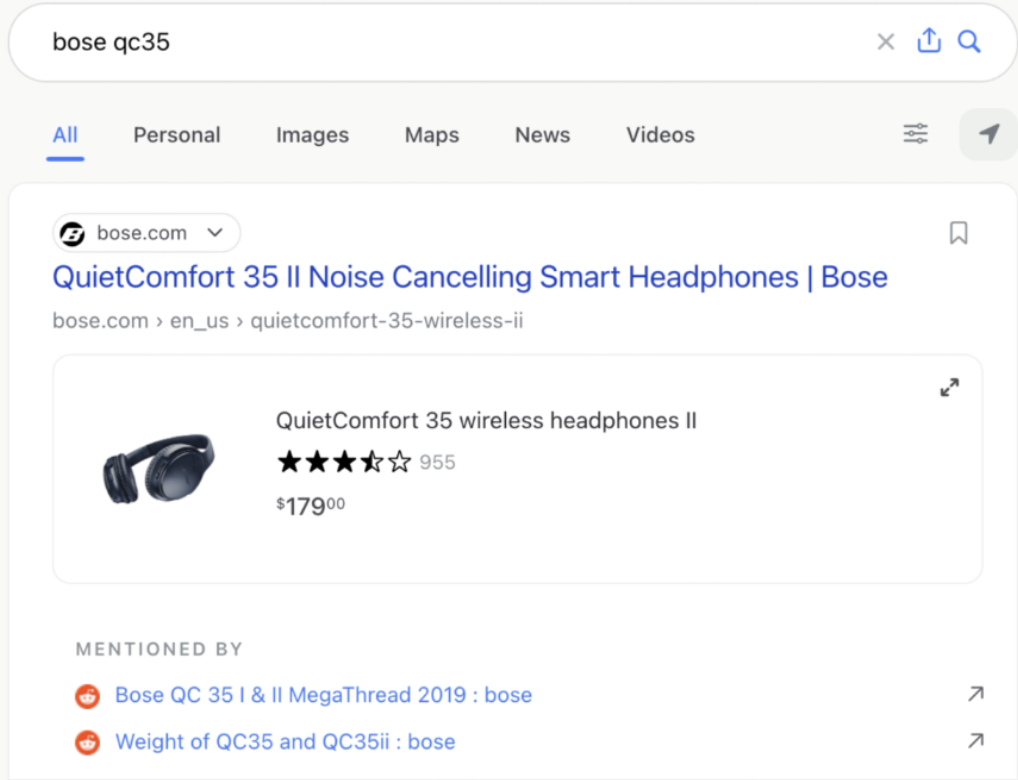
Task: Switch to the Images tab
Action: click(x=312, y=135)
